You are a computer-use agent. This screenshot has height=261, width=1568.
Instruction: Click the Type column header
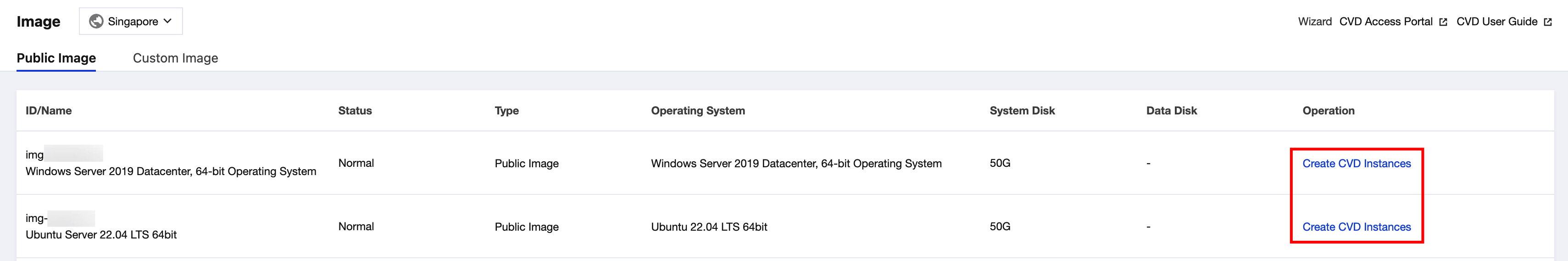tap(506, 110)
